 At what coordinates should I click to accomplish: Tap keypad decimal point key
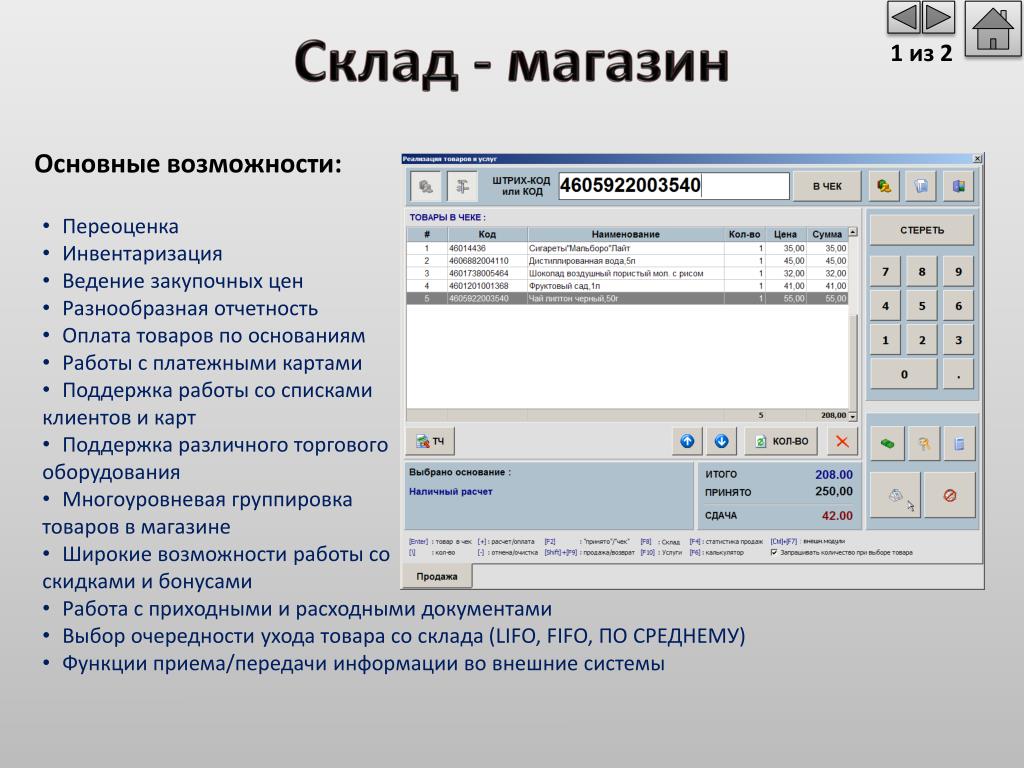pos(959,374)
